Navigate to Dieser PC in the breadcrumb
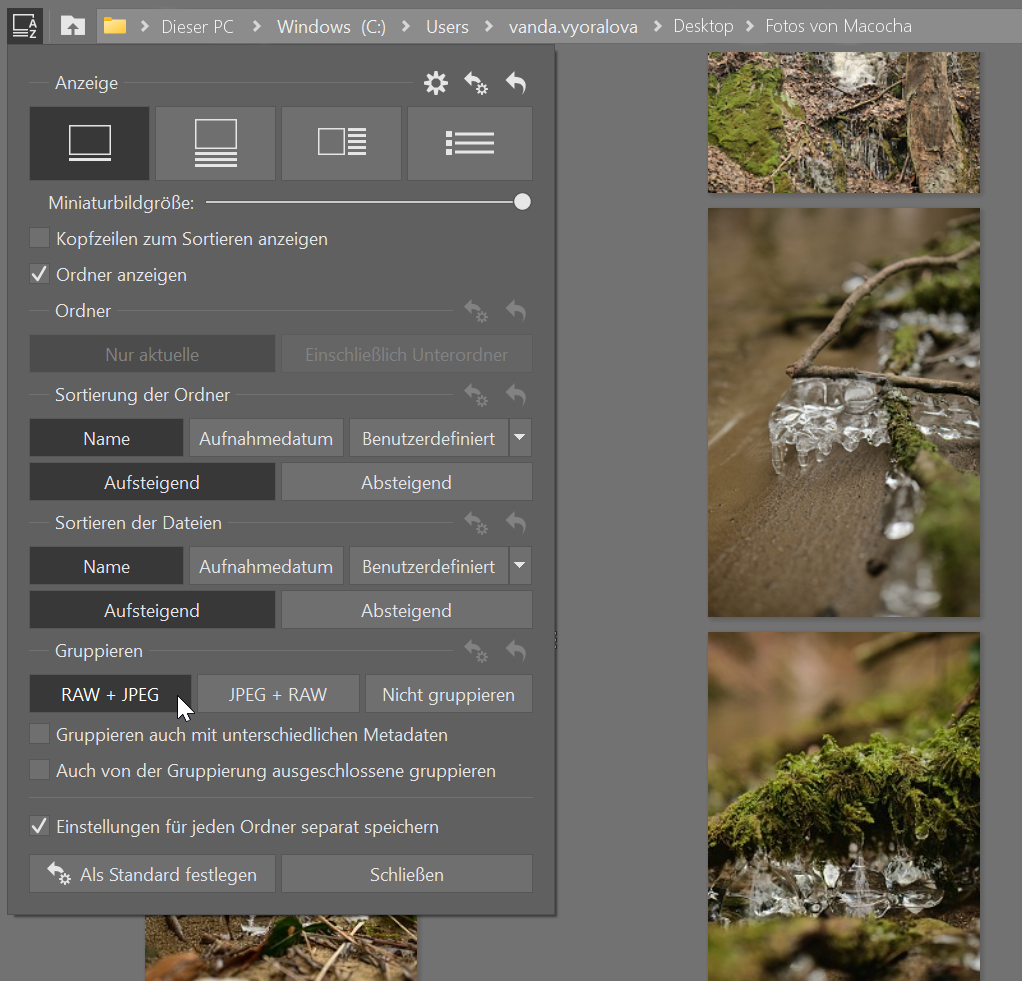The height and width of the screenshot is (981, 1022). click(197, 25)
